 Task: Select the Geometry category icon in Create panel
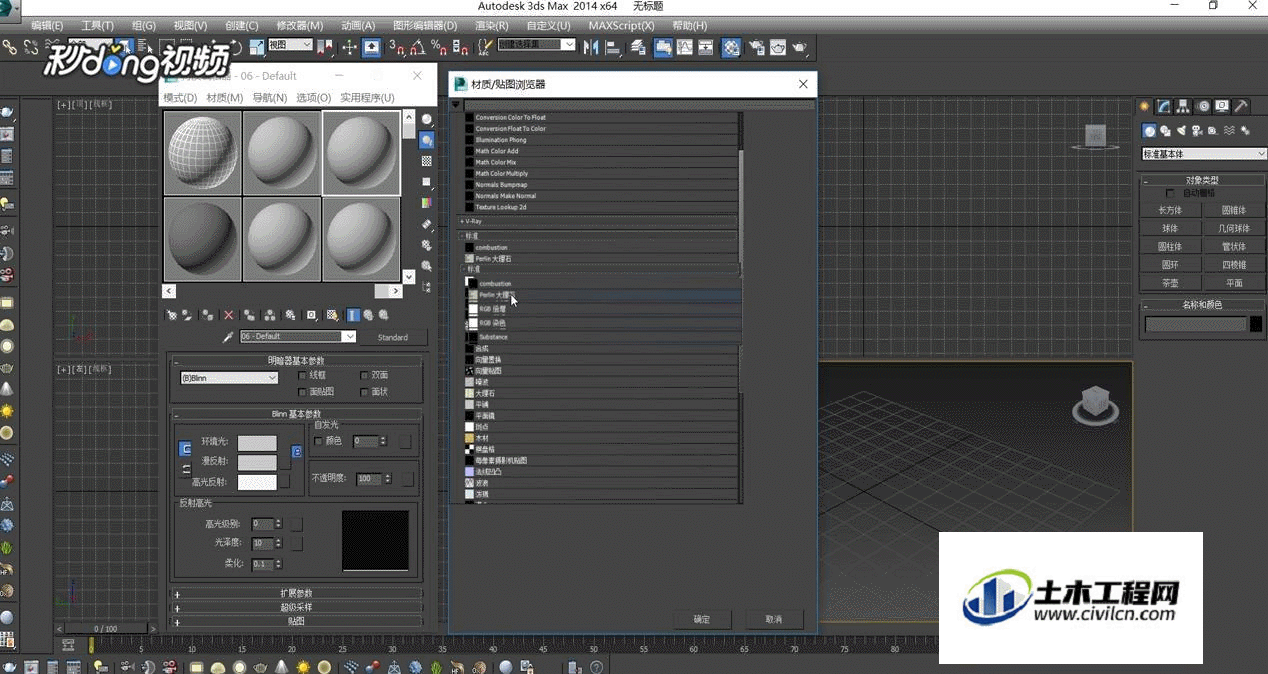tap(1150, 130)
